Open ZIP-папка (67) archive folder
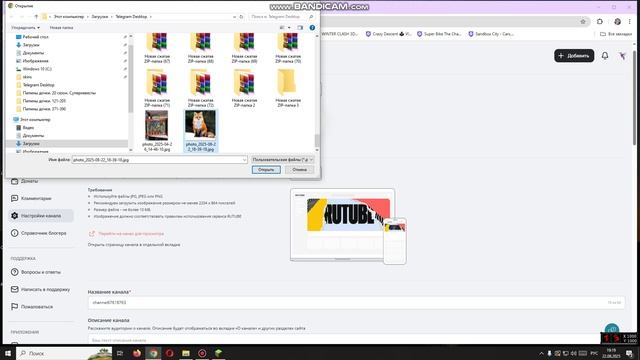 (157, 48)
